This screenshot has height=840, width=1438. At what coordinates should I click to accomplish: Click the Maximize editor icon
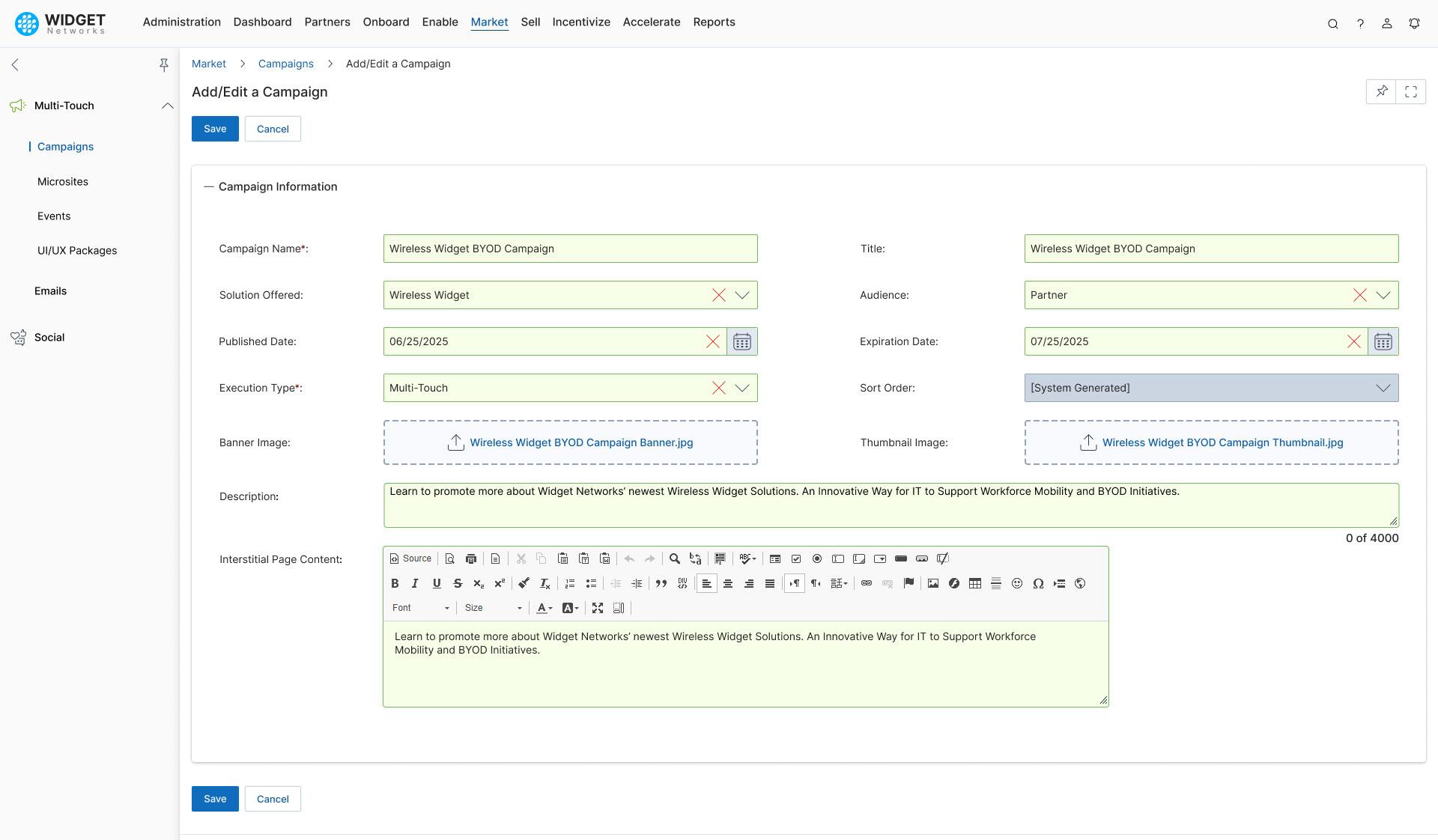tap(598, 608)
